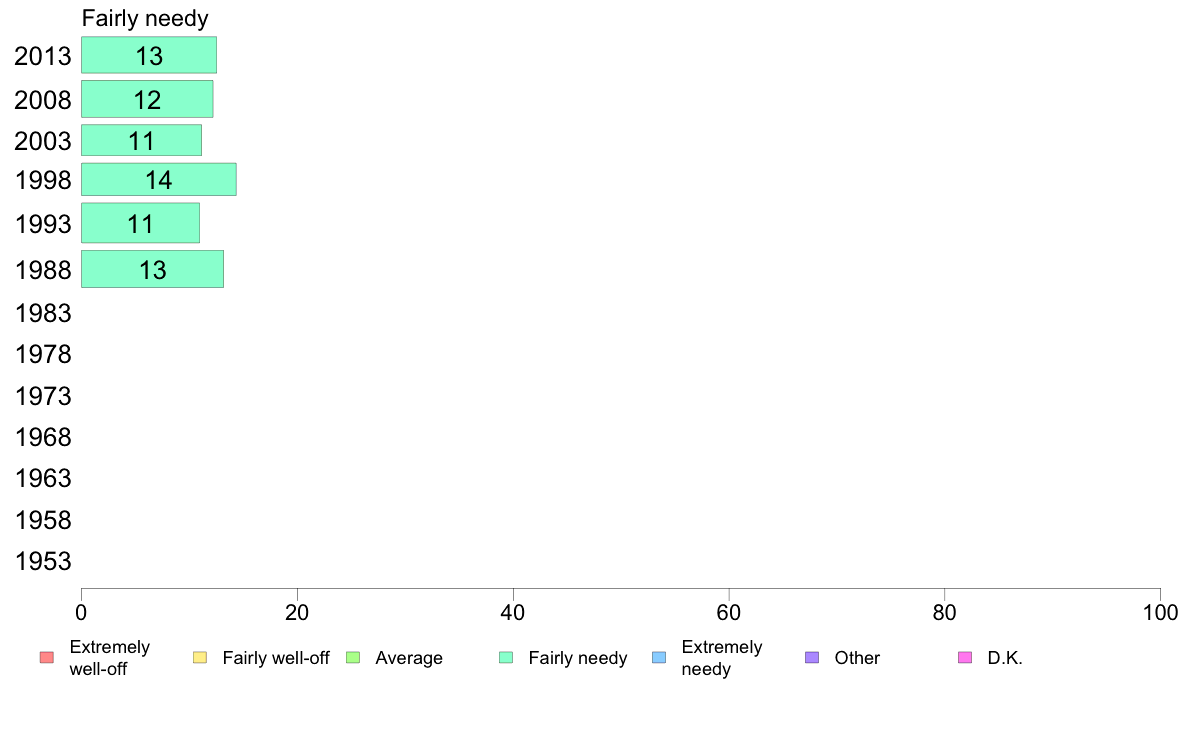Click the red Extremely well-off legend swatch
Image resolution: width=1188 pixels, height=736 pixels.
[x=47, y=657]
